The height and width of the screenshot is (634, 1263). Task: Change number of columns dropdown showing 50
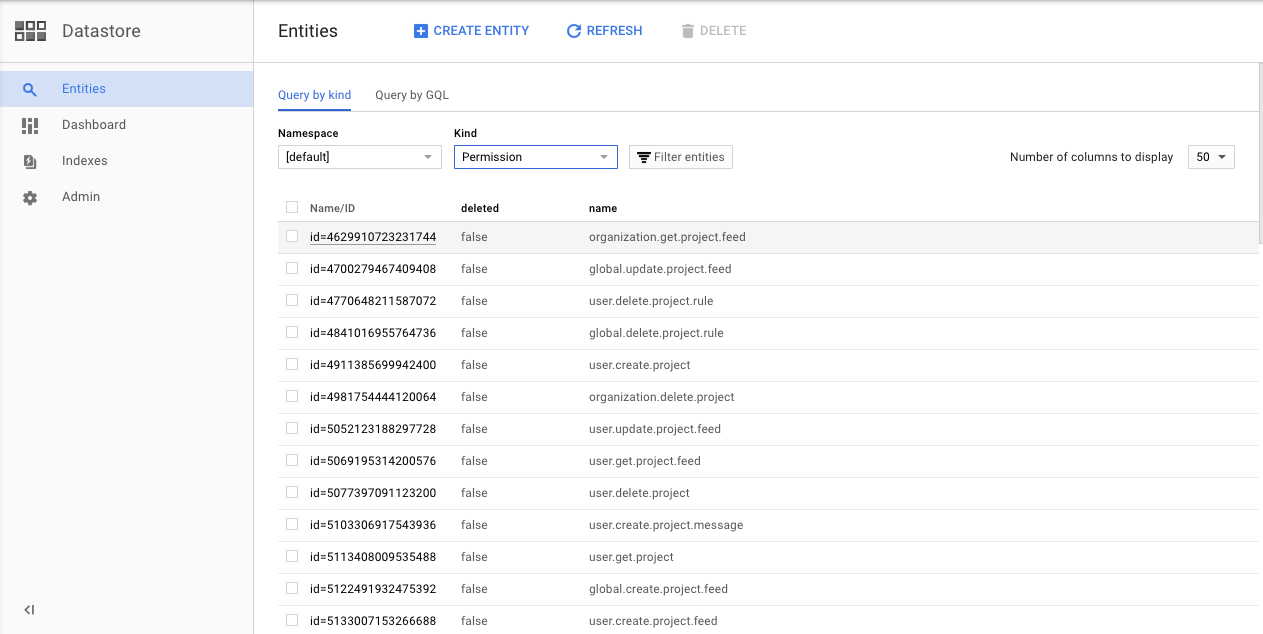pyautogui.click(x=1211, y=157)
